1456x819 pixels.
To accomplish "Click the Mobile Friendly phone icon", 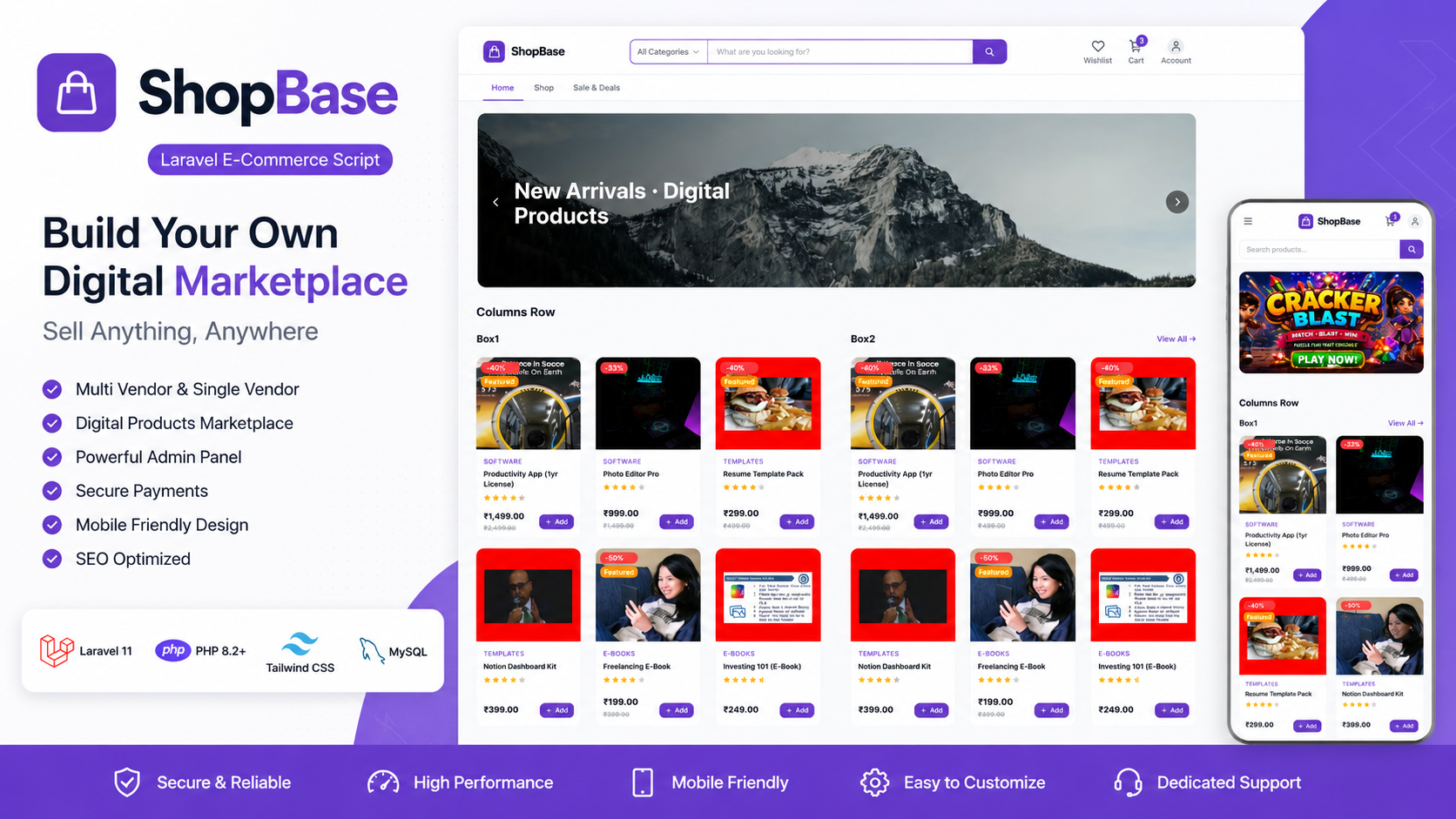I will [643, 782].
